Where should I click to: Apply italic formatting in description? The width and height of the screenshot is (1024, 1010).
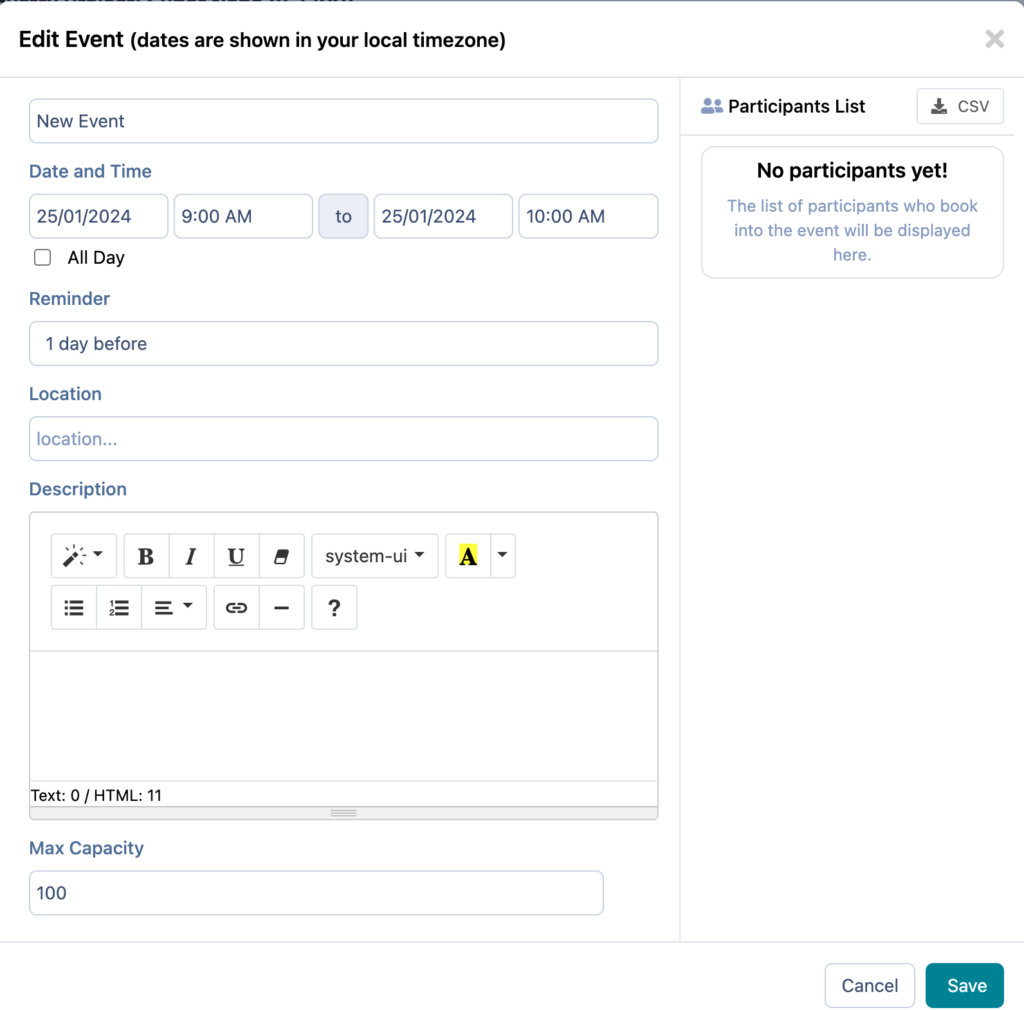click(191, 556)
